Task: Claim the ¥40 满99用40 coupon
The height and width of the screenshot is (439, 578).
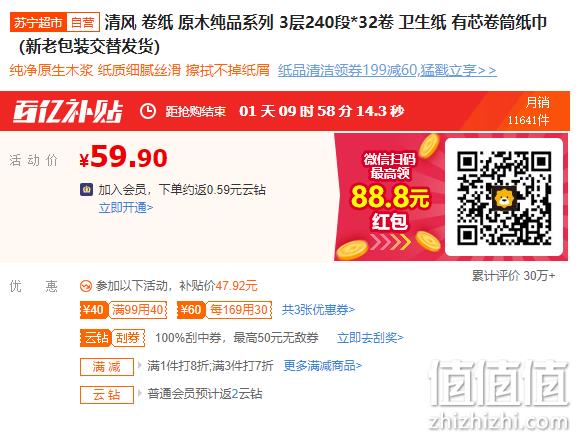Action: 123,310
